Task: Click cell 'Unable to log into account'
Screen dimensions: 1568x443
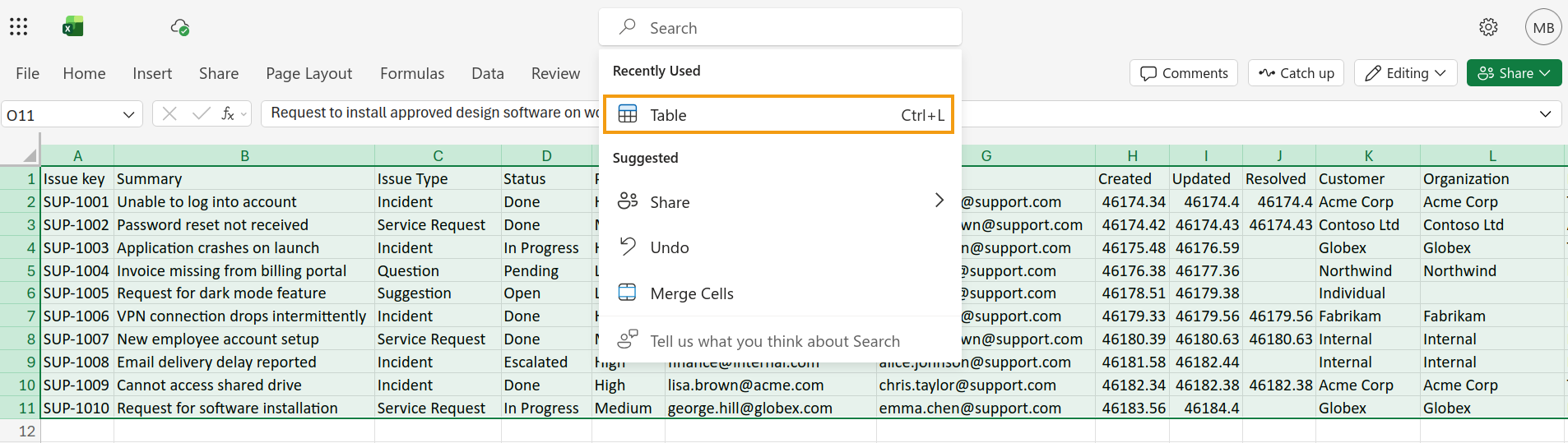Action: pyautogui.click(x=244, y=201)
